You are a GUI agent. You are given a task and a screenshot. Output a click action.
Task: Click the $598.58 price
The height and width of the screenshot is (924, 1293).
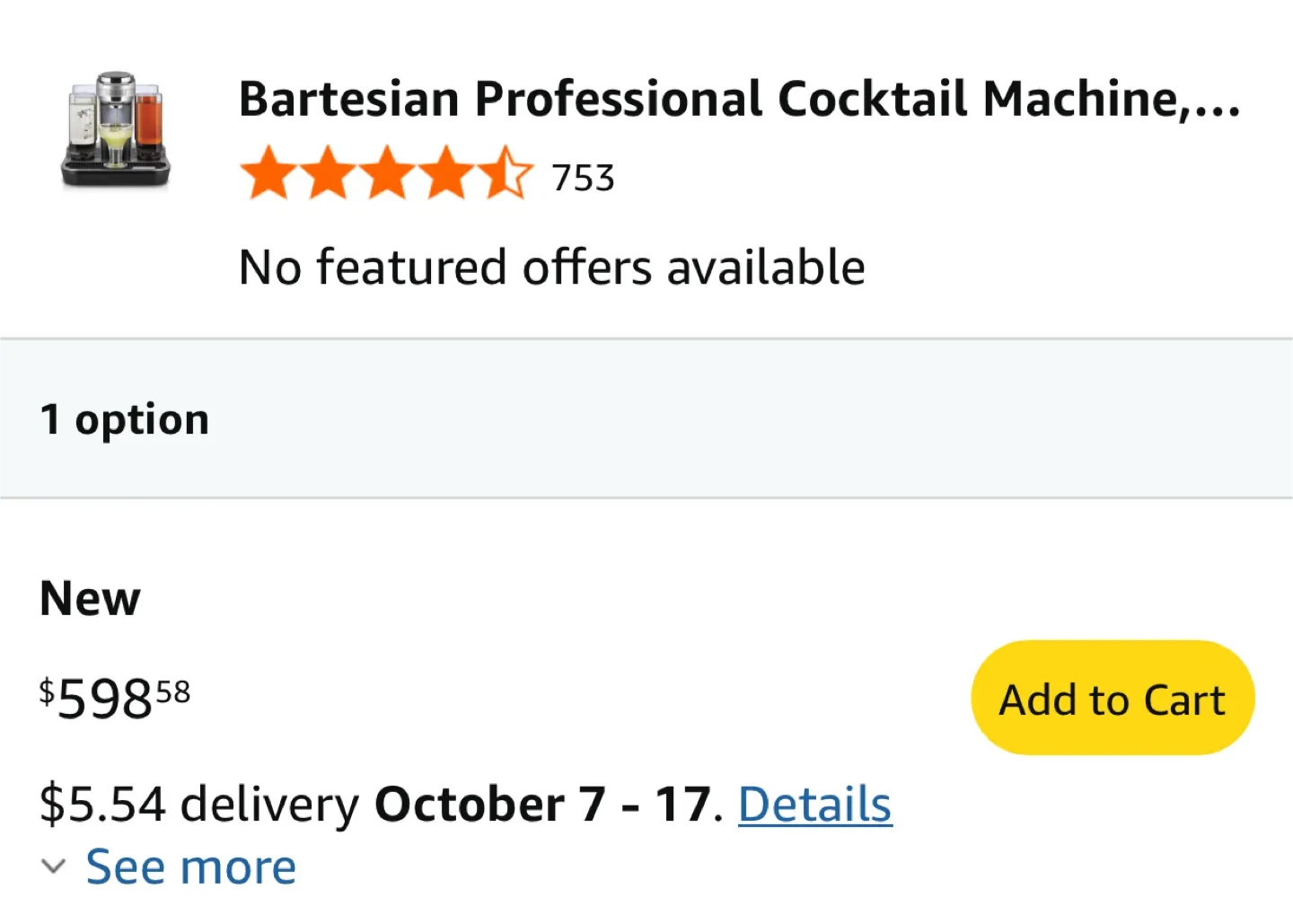point(113,698)
